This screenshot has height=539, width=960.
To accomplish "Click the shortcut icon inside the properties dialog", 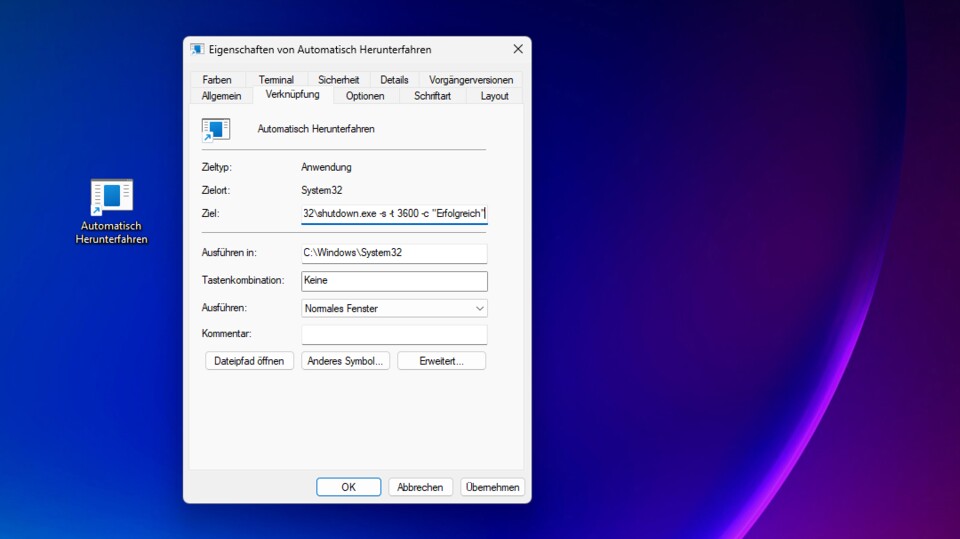I will tap(215, 129).
